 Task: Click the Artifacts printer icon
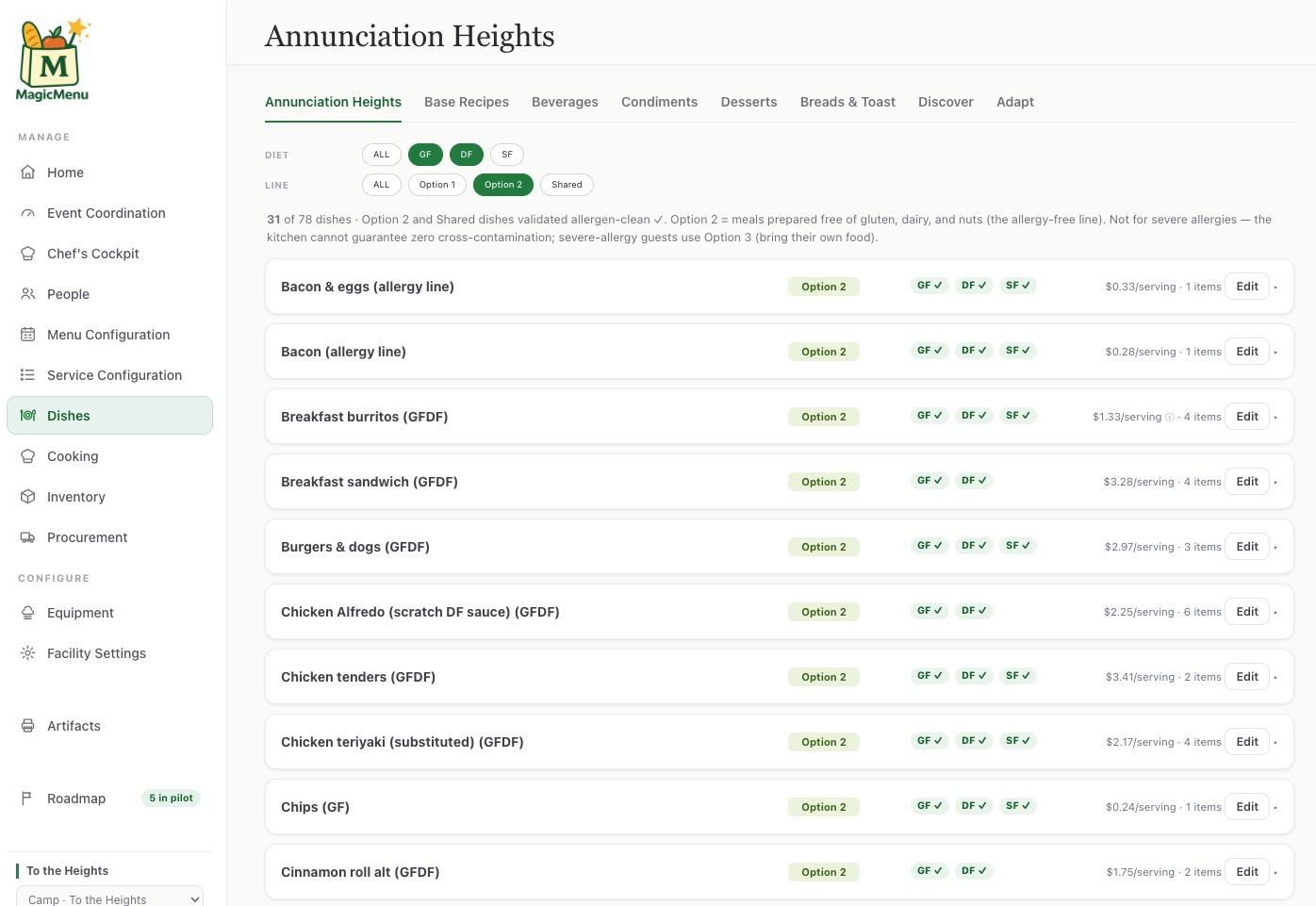pos(28,726)
